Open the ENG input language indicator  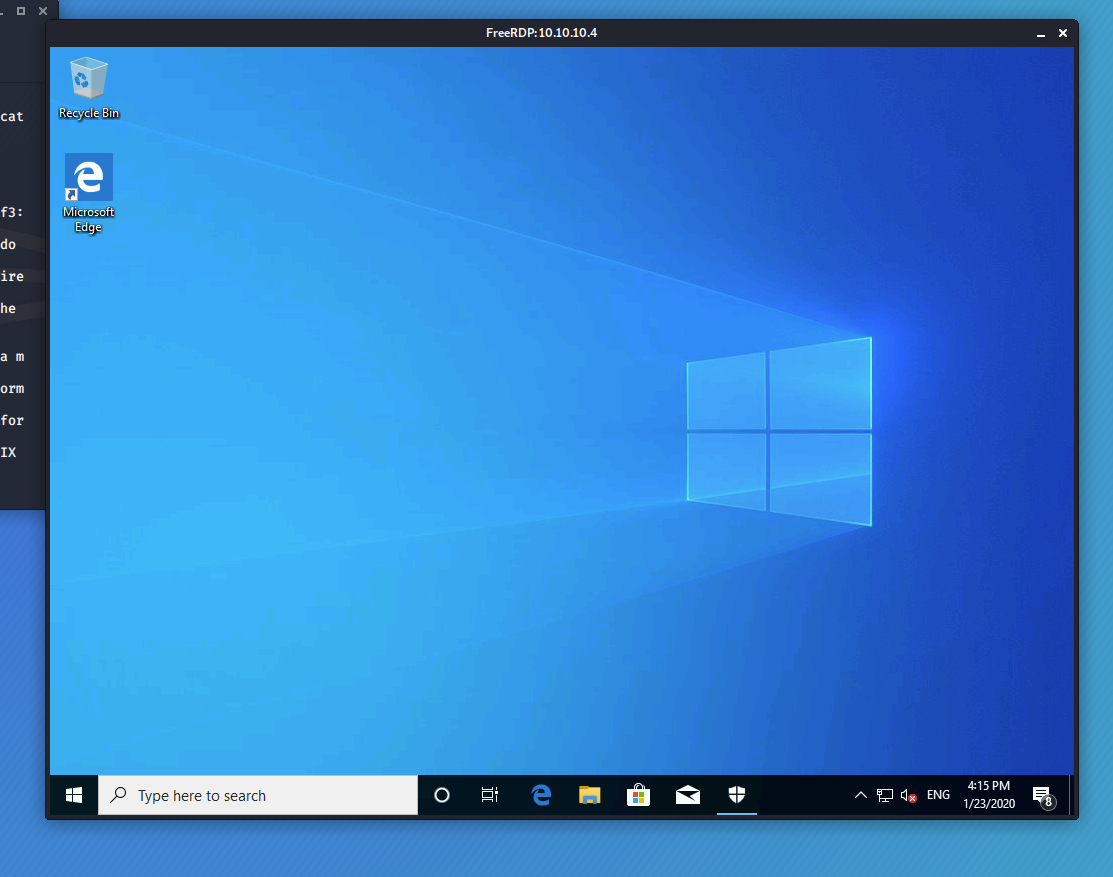click(938, 795)
